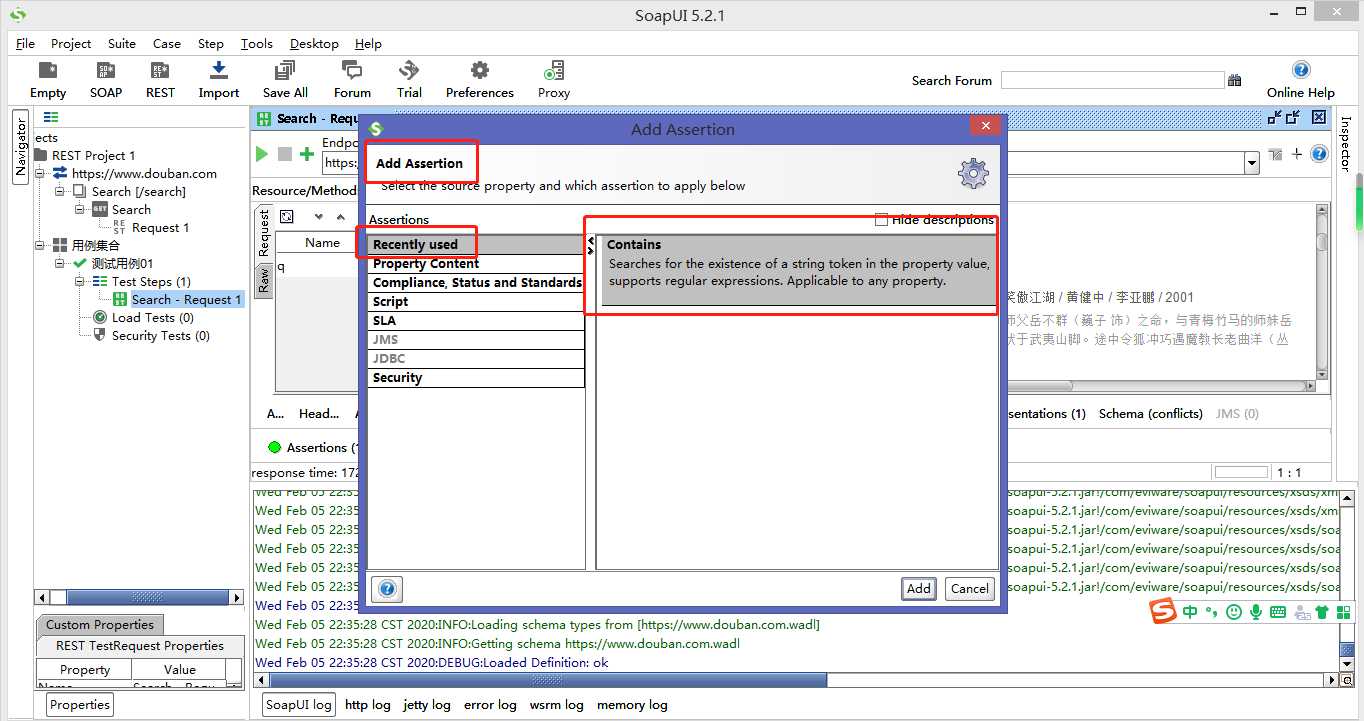1364x721 pixels.
Task: Click the Save All toolbar icon
Action: point(285,71)
